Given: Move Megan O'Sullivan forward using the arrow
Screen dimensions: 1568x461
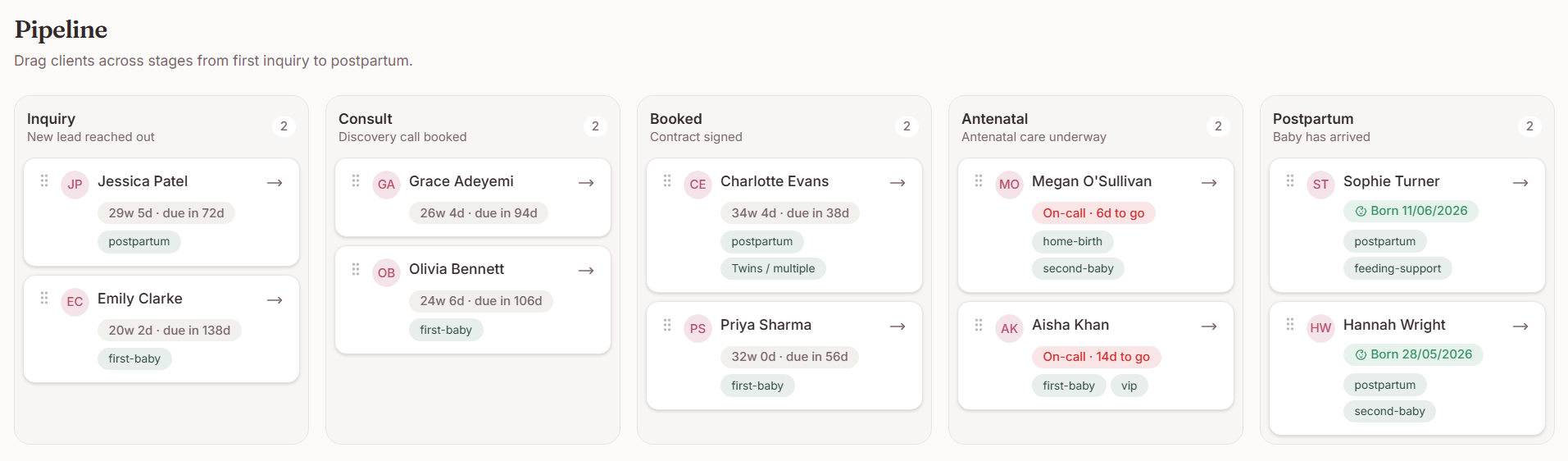Looking at the screenshot, I should tap(1209, 183).
